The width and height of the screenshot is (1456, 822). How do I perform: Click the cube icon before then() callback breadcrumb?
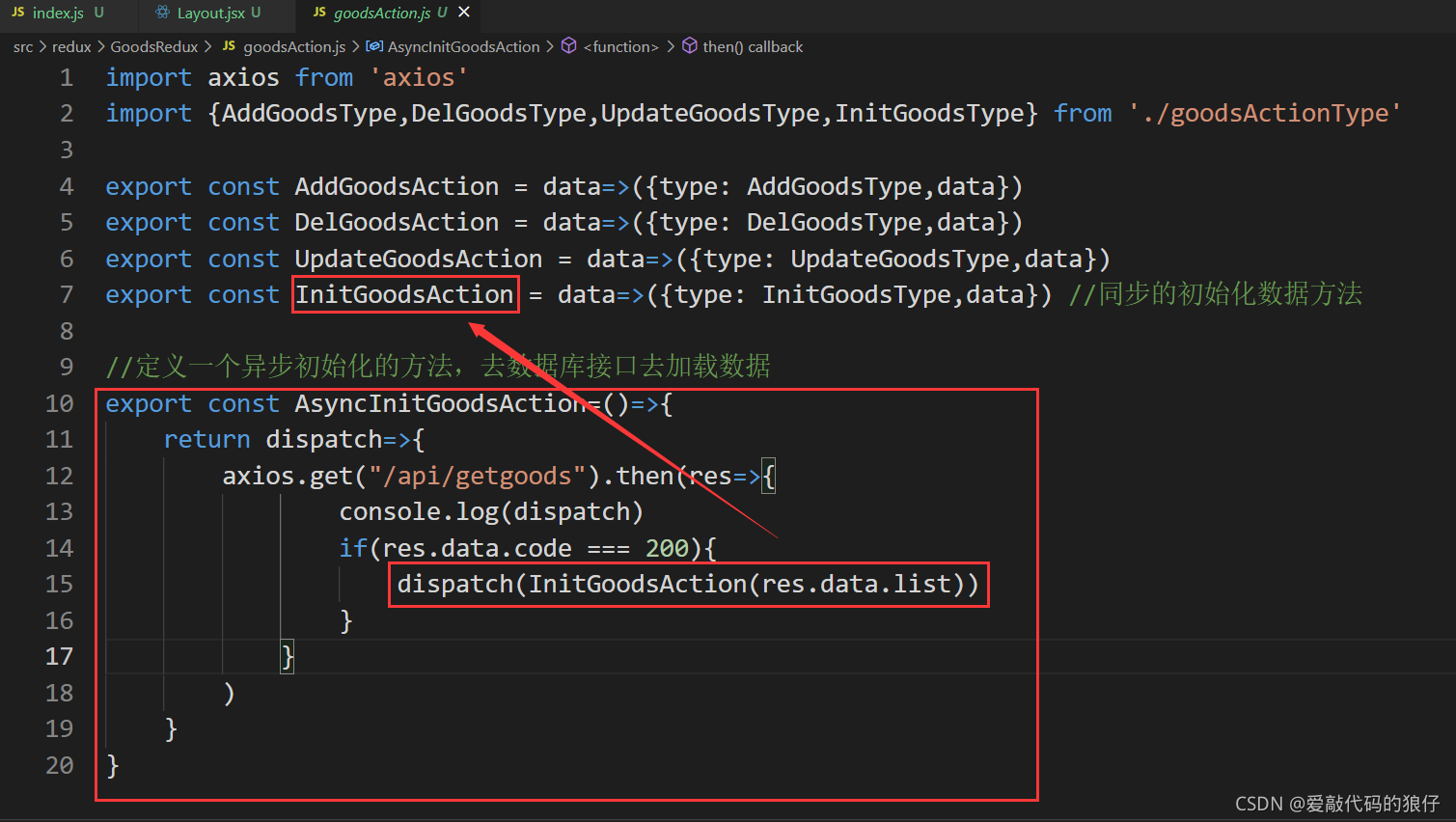coord(689,45)
